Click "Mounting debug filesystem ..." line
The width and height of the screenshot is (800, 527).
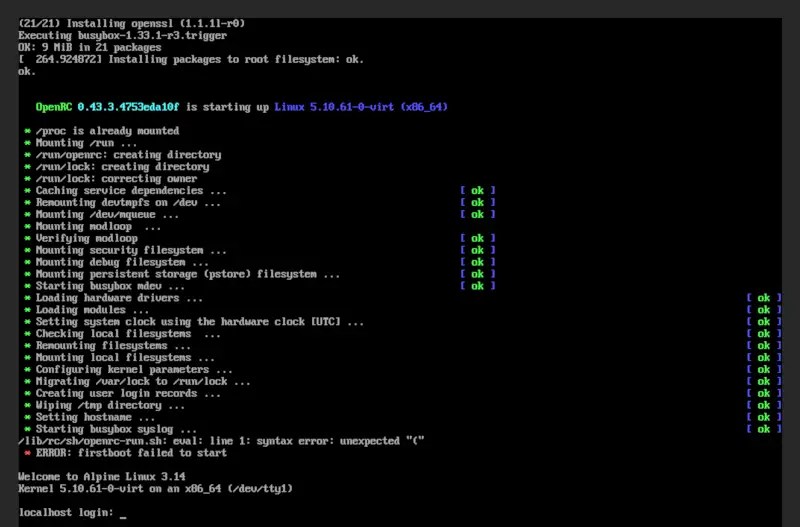click(122, 262)
